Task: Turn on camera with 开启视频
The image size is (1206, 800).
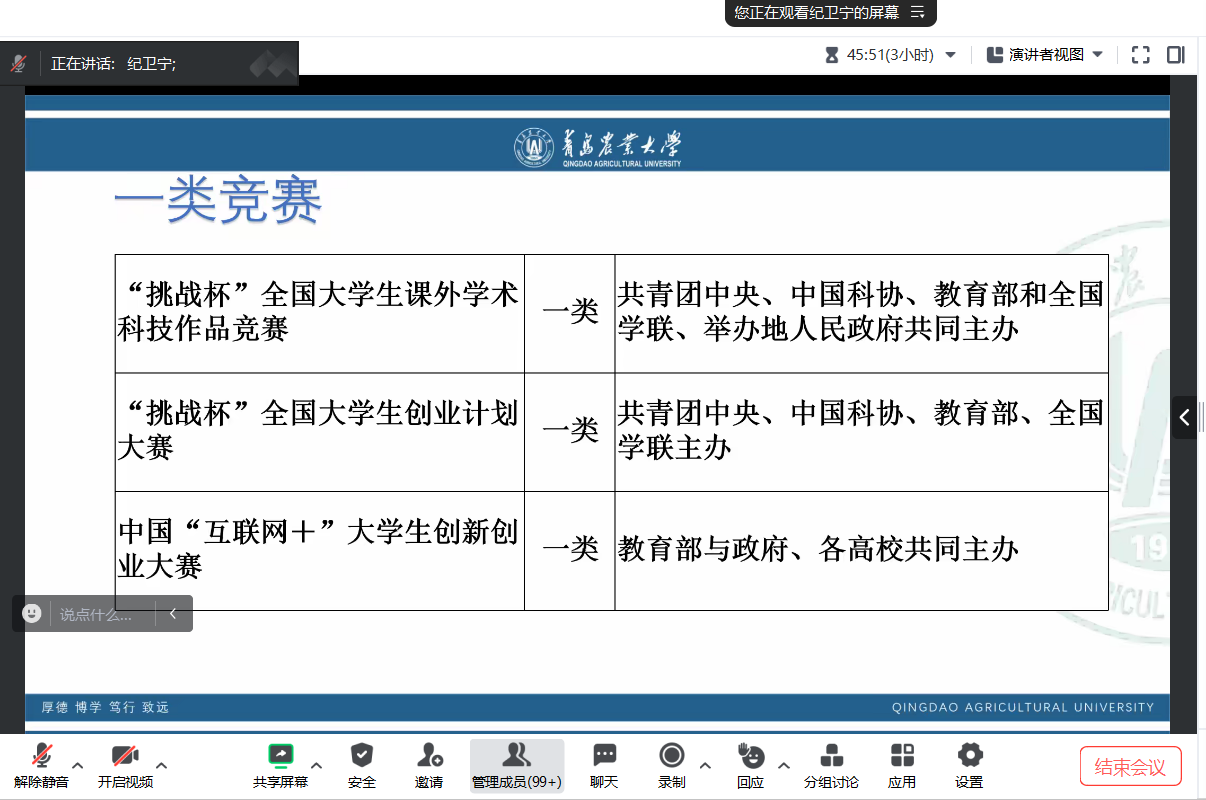Action: point(125,765)
